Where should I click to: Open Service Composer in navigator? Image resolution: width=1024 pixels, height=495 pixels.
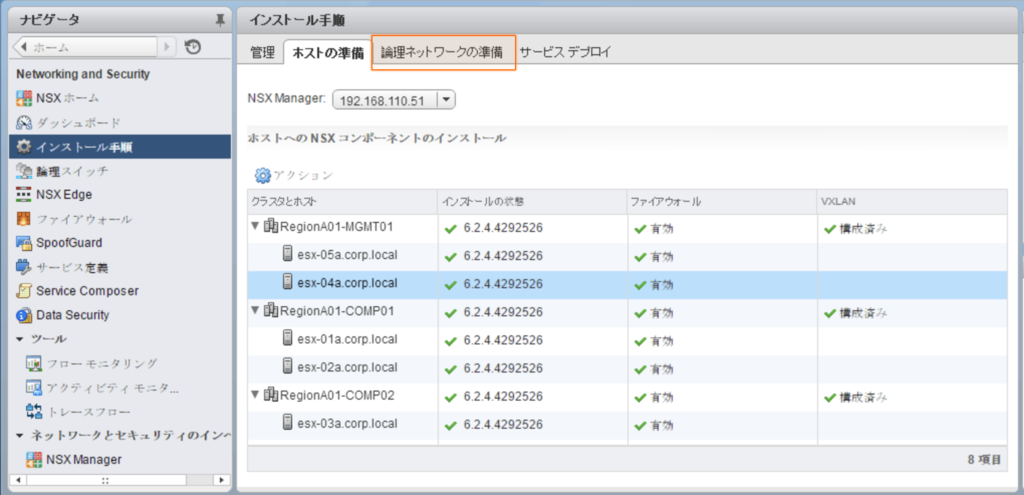[88, 291]
